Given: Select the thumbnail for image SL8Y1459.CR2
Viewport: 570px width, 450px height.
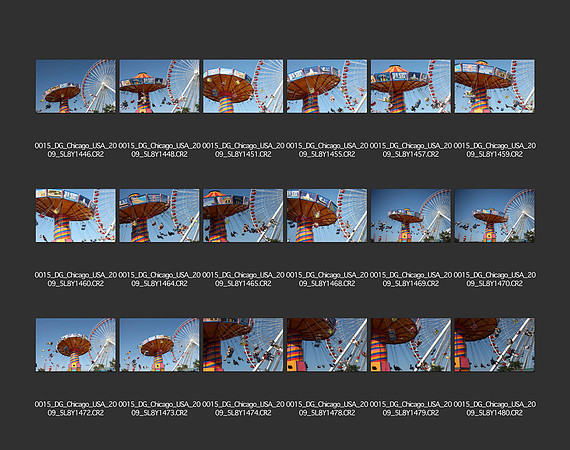Looking at the screenshot, I should pyautogui.click(x=495, y=86).
